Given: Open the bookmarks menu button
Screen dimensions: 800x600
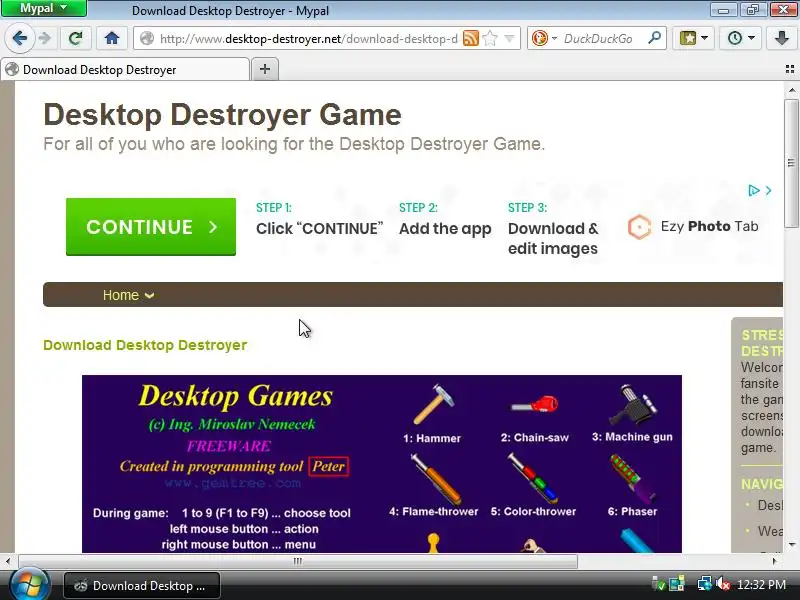Looking at the screenshot, I should coord(693,38).
